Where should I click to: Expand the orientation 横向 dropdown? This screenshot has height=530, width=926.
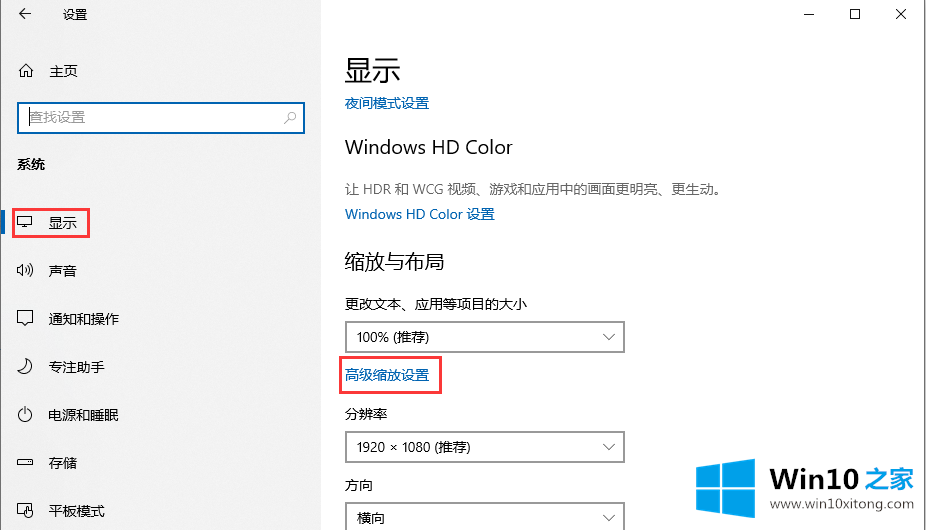(484, 518)
